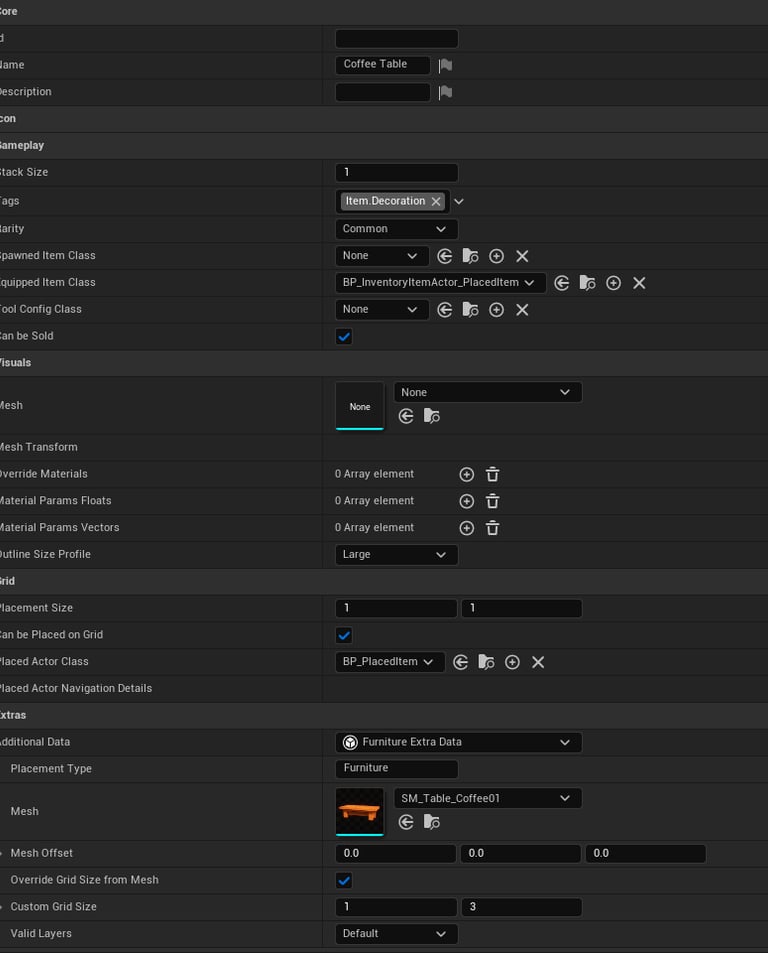Open Outline Size Profile dropdown set to Large
The image size is (768, 953).
tap(396, 555)
